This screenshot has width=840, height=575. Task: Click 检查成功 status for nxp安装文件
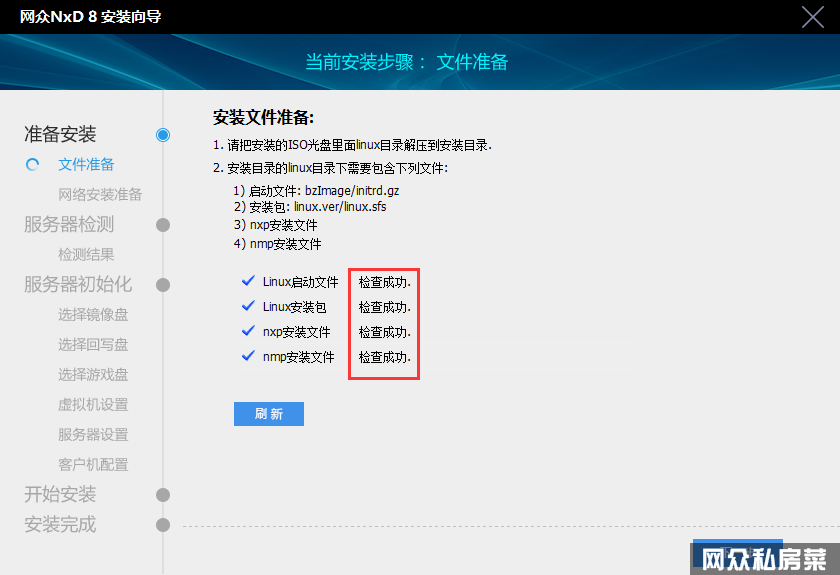pos(385,332)
